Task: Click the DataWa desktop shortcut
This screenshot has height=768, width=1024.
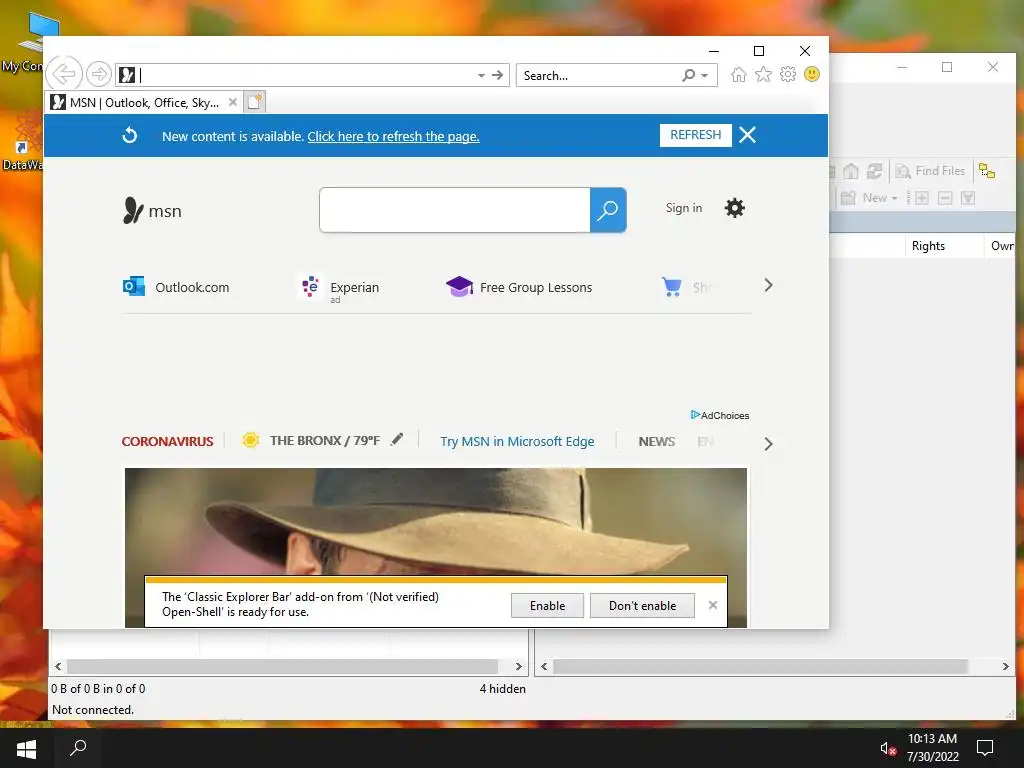Action: [22, 140]
